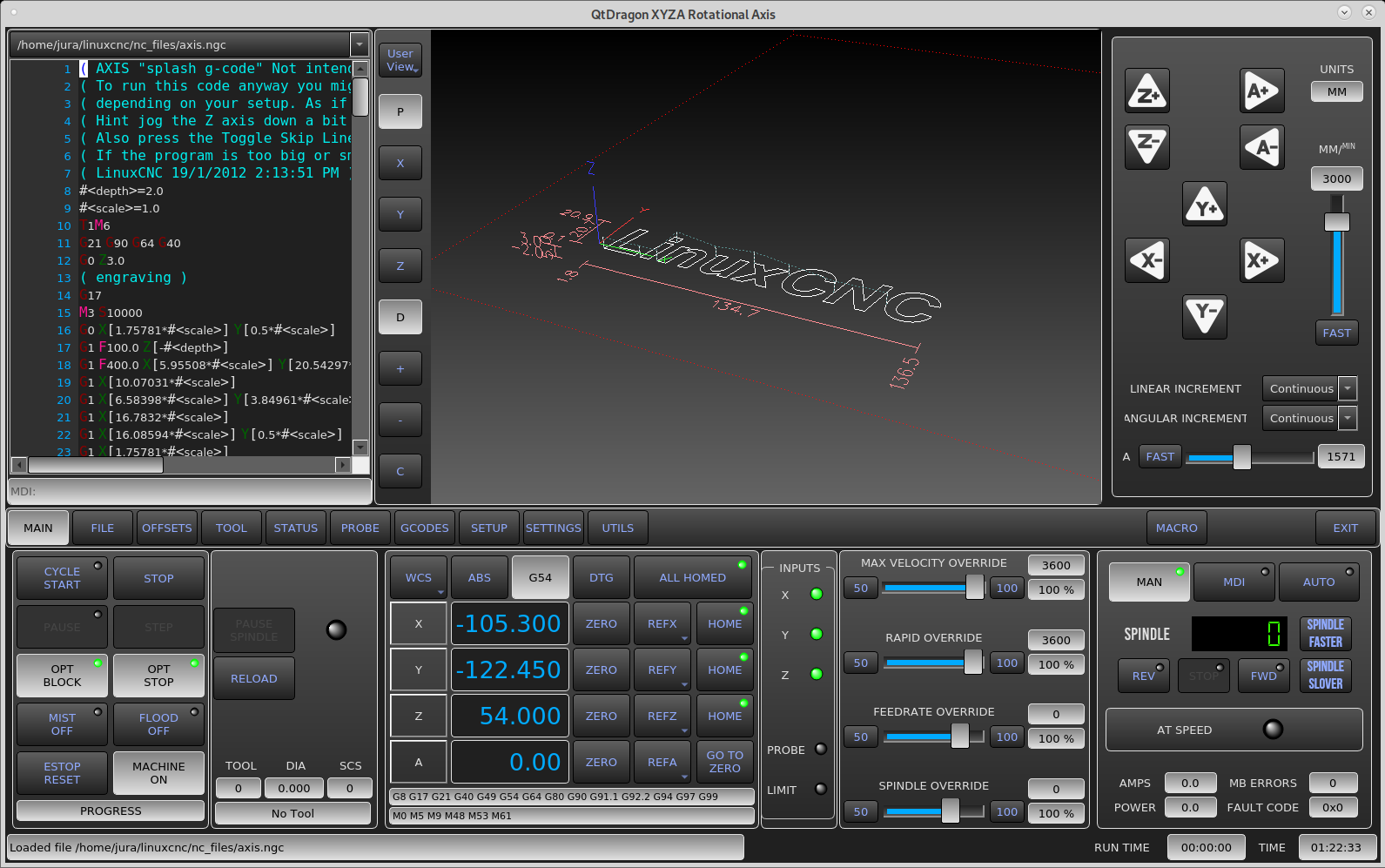Image resolution: width=1385 pixels, height=868 pixels.
Task: Clear preview plot with C button
Action: point(400,471)
